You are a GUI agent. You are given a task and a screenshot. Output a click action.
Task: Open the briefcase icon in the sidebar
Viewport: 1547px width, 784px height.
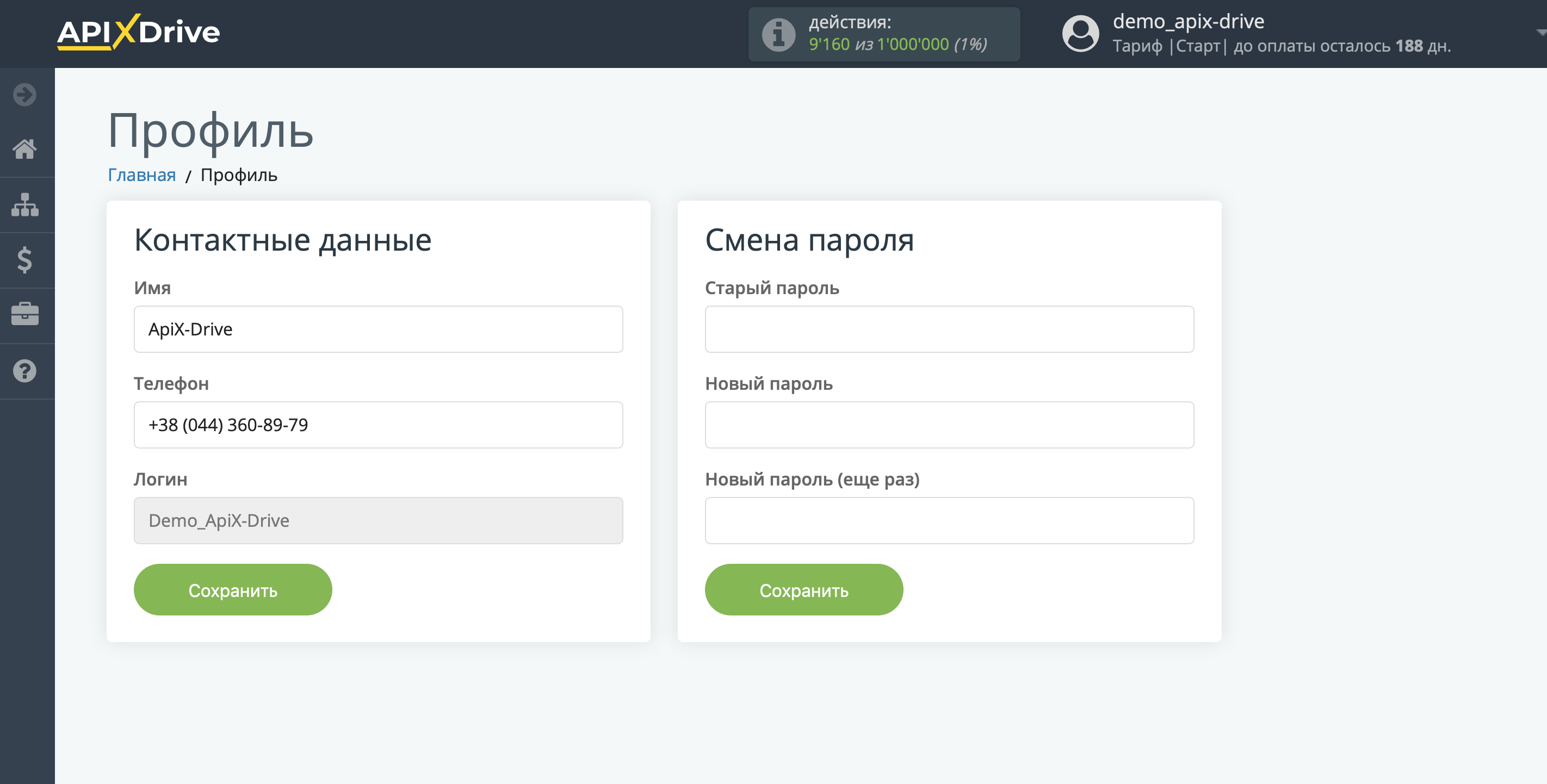(24, 314)
